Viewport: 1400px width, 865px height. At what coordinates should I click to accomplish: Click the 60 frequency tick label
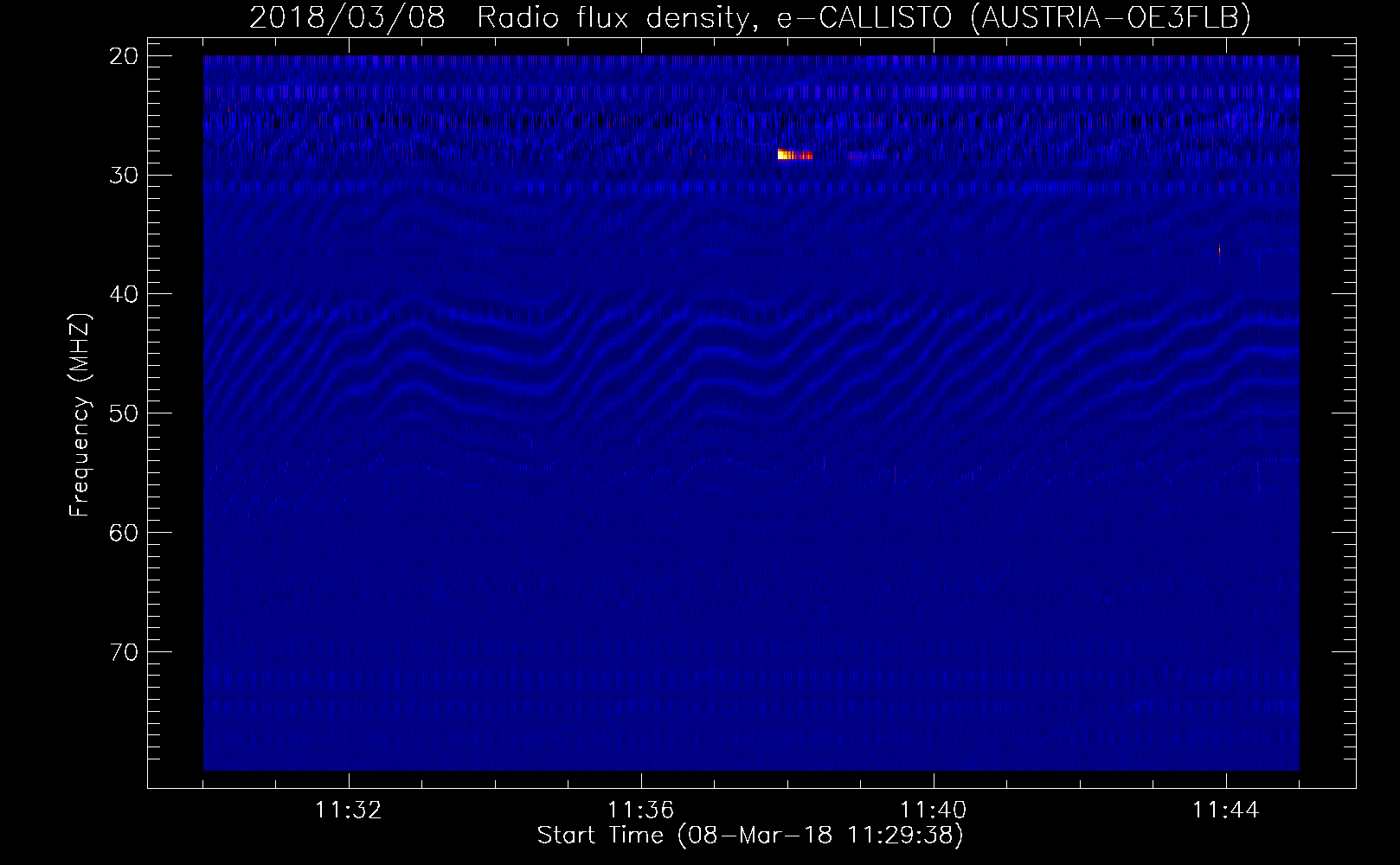coord(125,532)
